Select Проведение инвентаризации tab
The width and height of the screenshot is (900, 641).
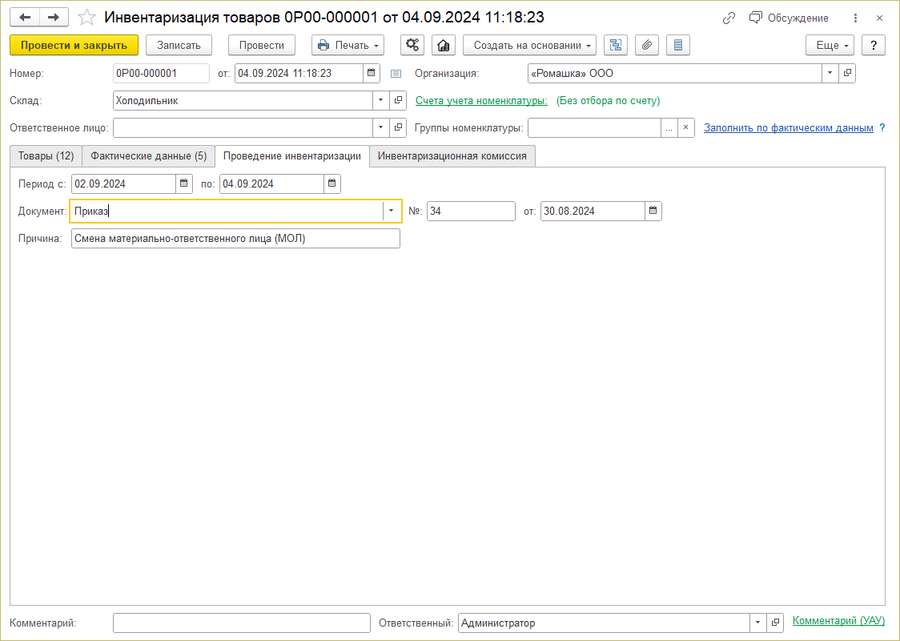(292, 156)
